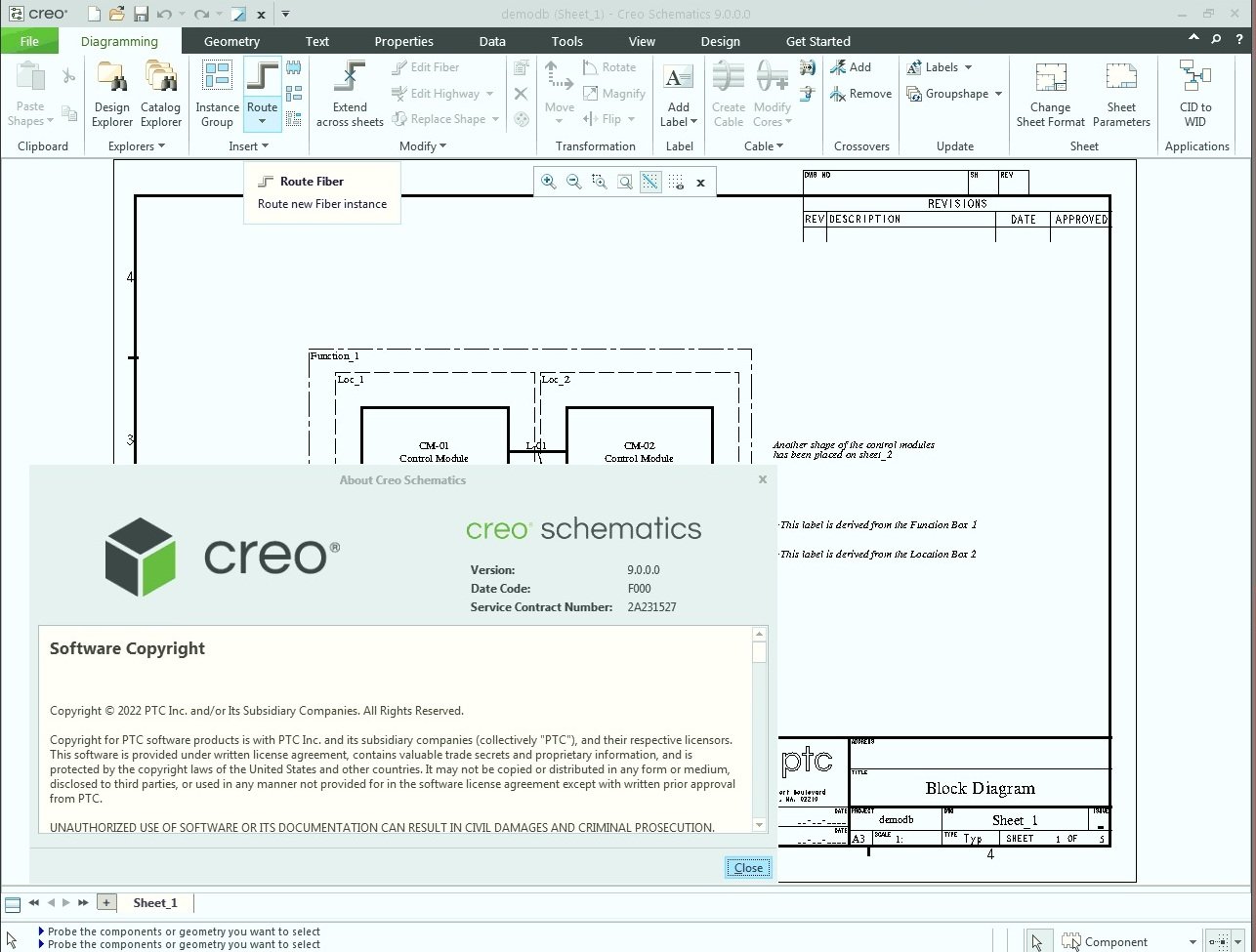Click the Block Diagram title text
The image size is (1256, 952).
click(981, 788)
